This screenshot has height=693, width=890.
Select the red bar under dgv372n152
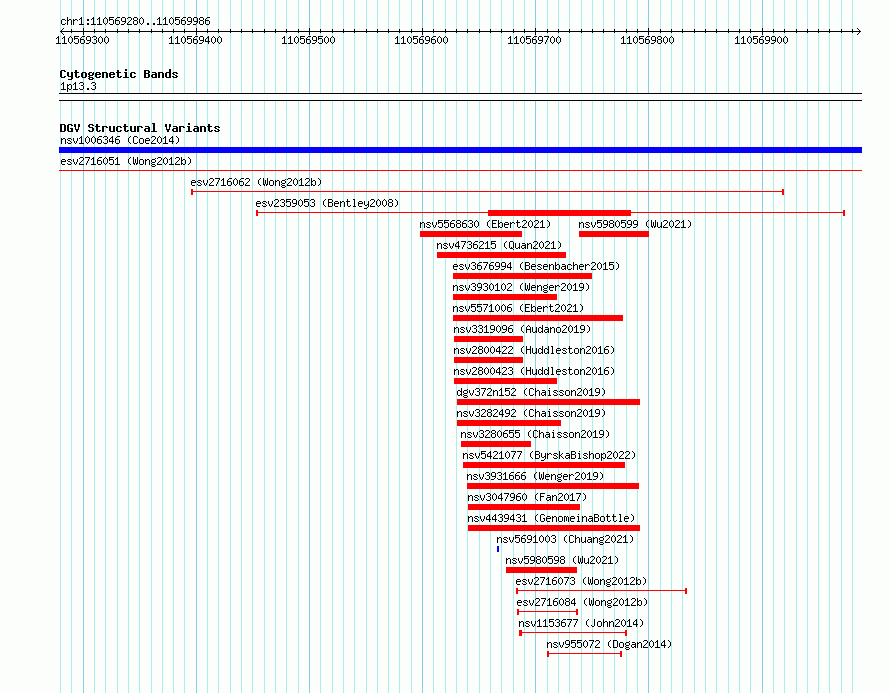[548, 402]
